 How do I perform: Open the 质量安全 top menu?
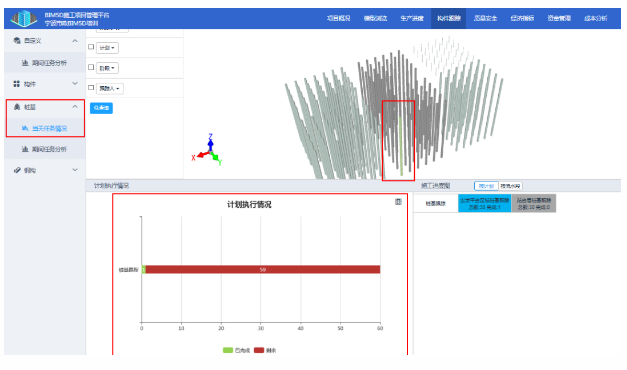(x=485, y=18)
